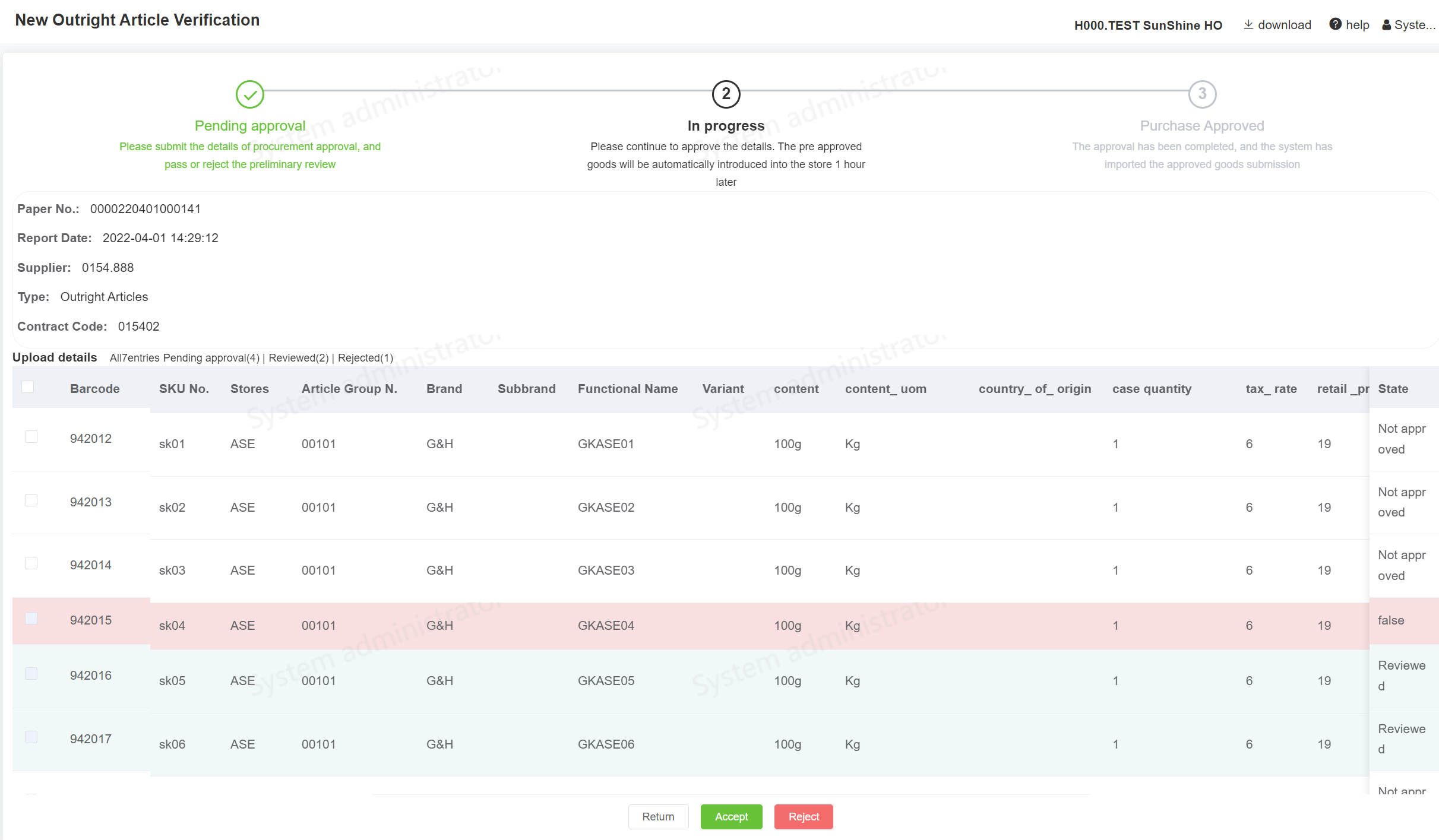
Task: Check the row for barcode 942012
Action: point(31,437)
